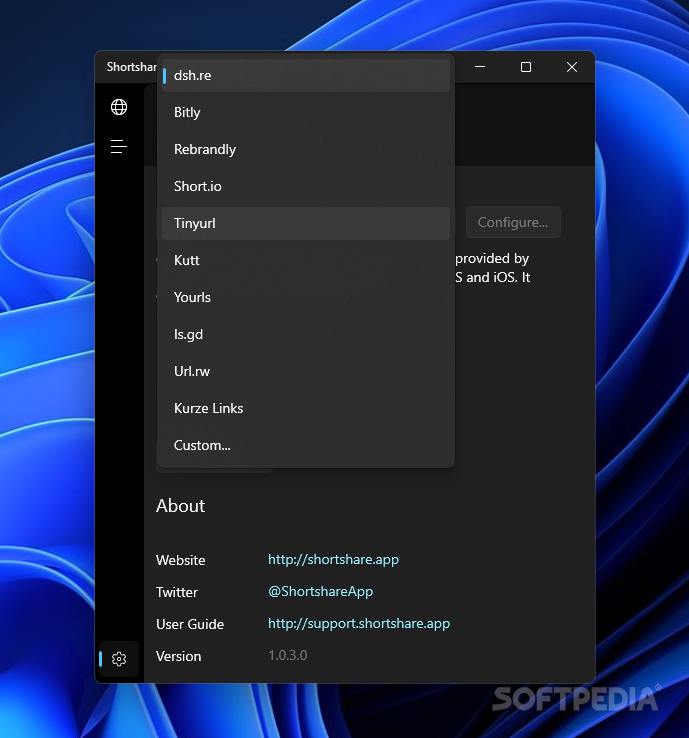Select the Kutt provider
The width and height of the screenshot is (689, 738).
click(306, 260)
